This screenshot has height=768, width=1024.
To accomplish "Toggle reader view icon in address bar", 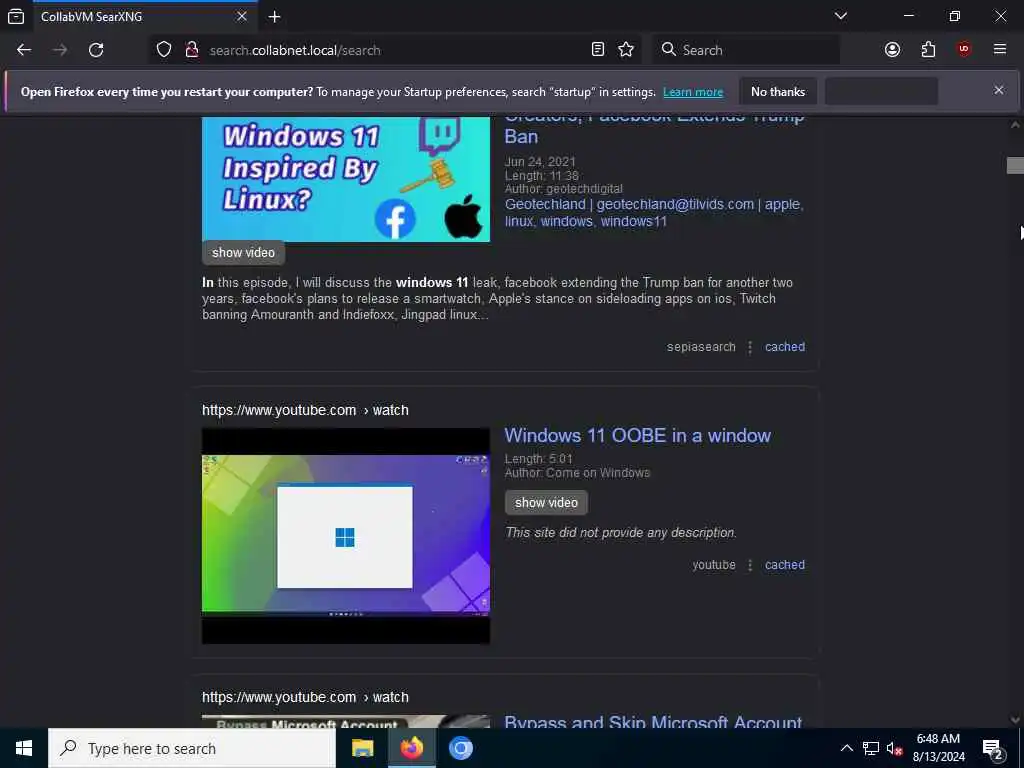I will (x=598, y=50).
